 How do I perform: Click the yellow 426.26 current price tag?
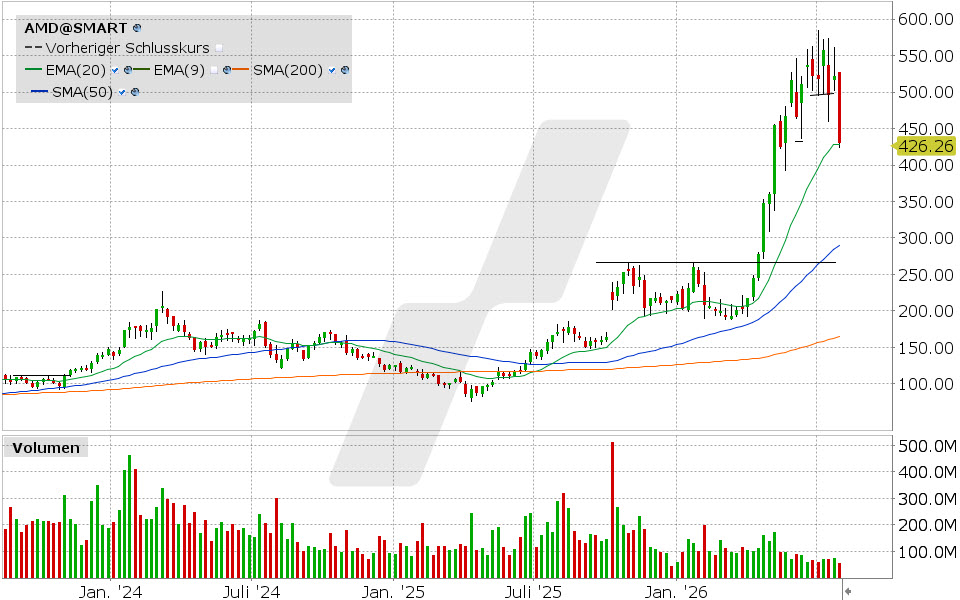pos(926,146)
